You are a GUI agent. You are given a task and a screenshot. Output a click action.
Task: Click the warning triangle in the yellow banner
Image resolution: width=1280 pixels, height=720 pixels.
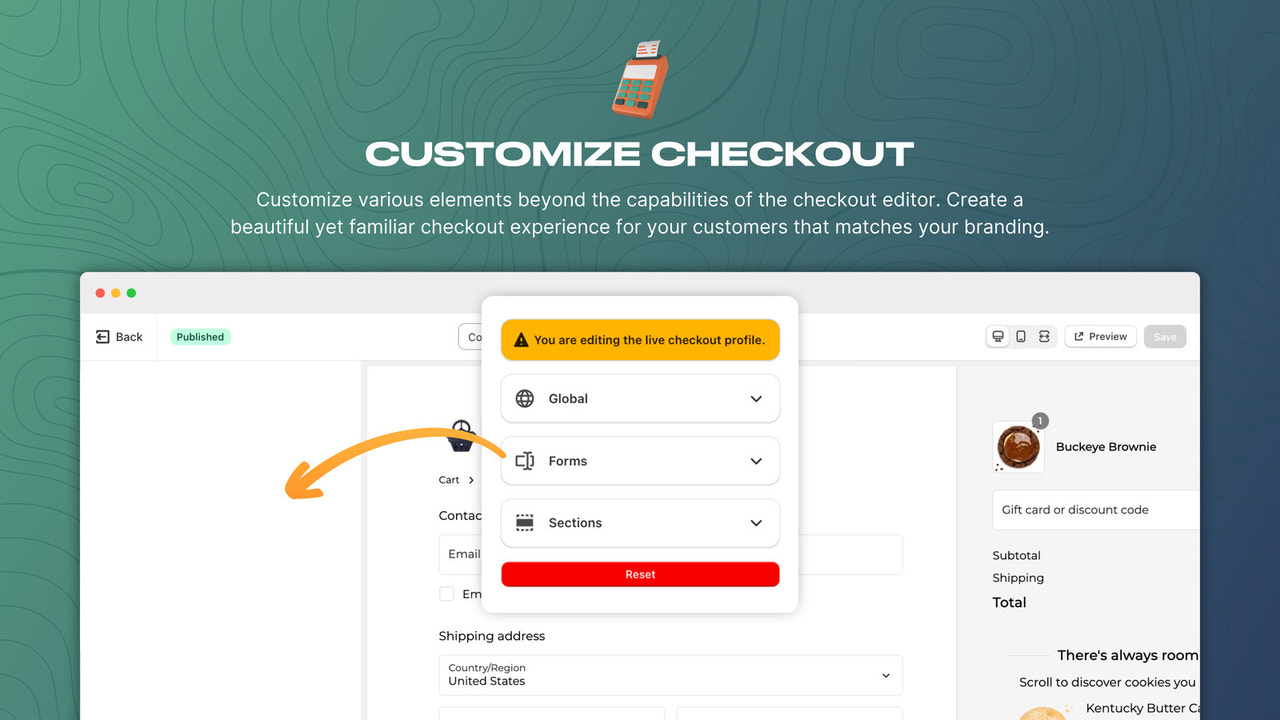click(521, 339)
